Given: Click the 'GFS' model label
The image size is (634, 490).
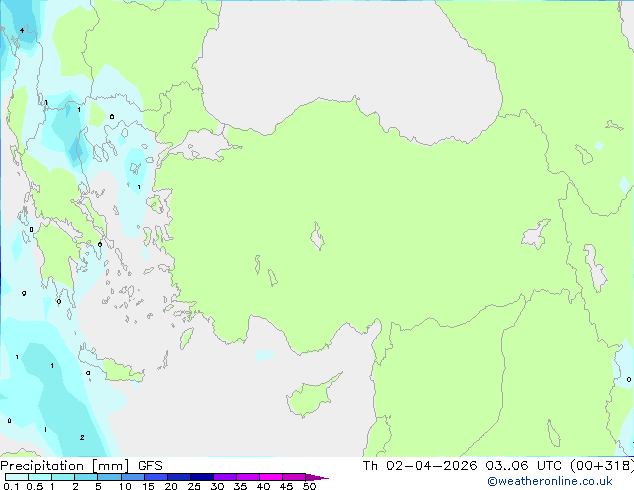Looking at the screenshot, I should [x=150, y=466].
